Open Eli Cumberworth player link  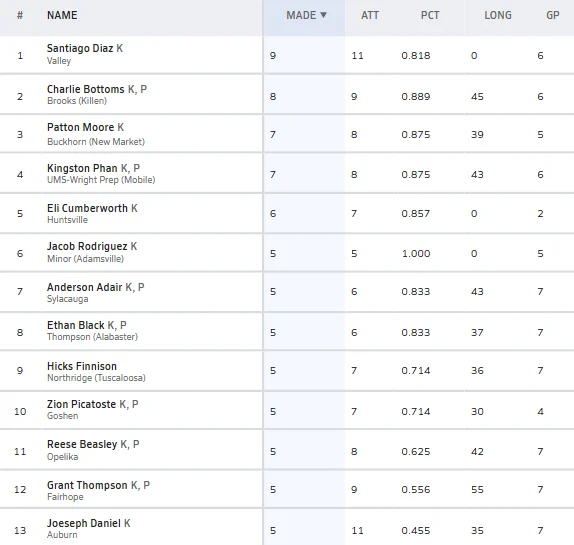87,208
